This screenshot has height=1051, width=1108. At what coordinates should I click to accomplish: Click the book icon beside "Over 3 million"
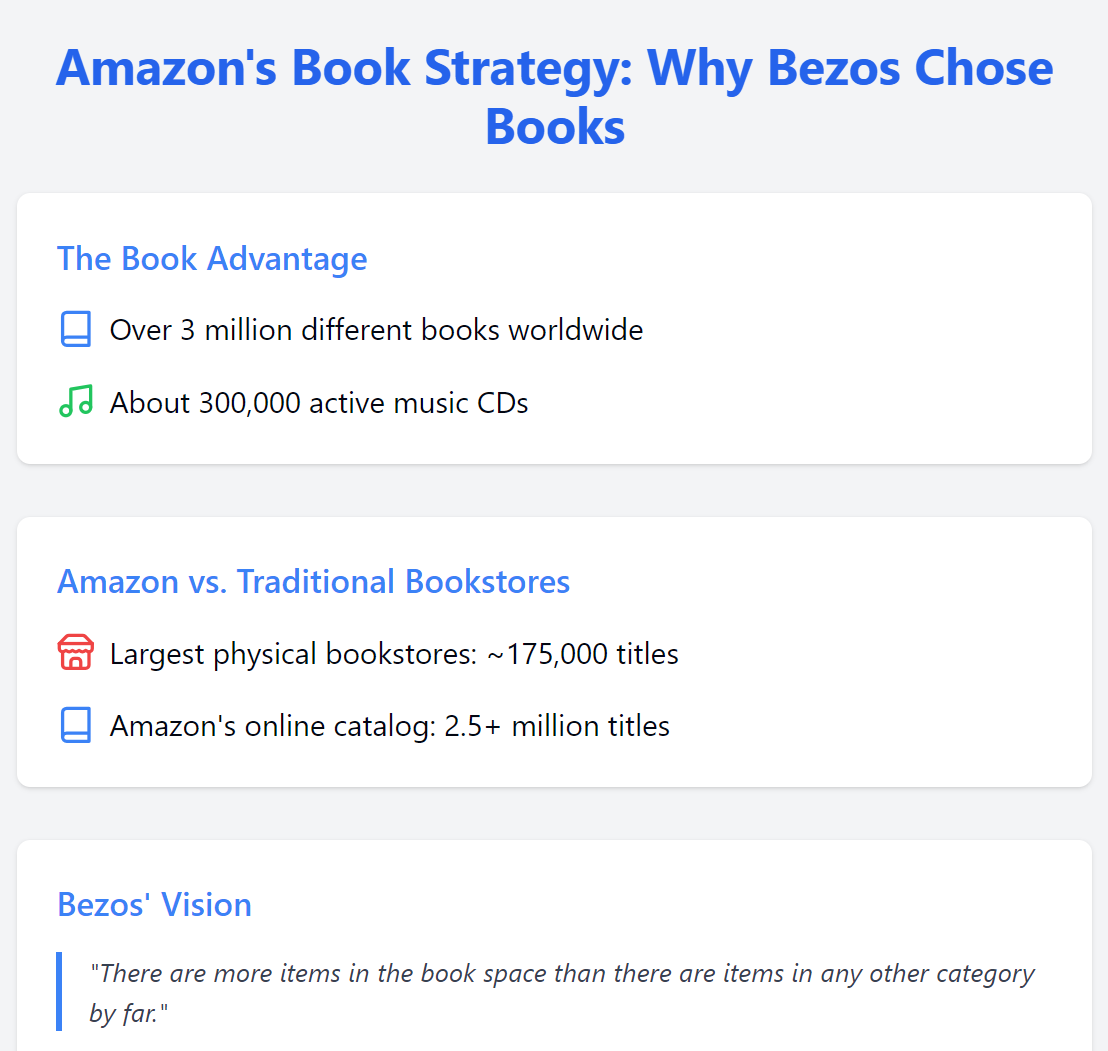point(76,330)
